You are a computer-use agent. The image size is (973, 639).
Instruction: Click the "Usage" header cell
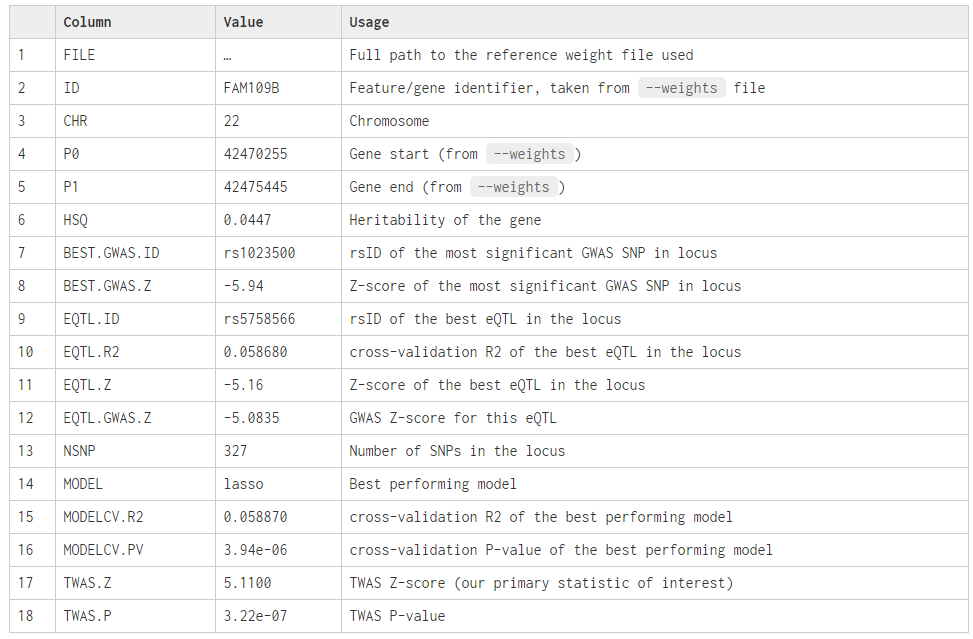click(369, 22)
